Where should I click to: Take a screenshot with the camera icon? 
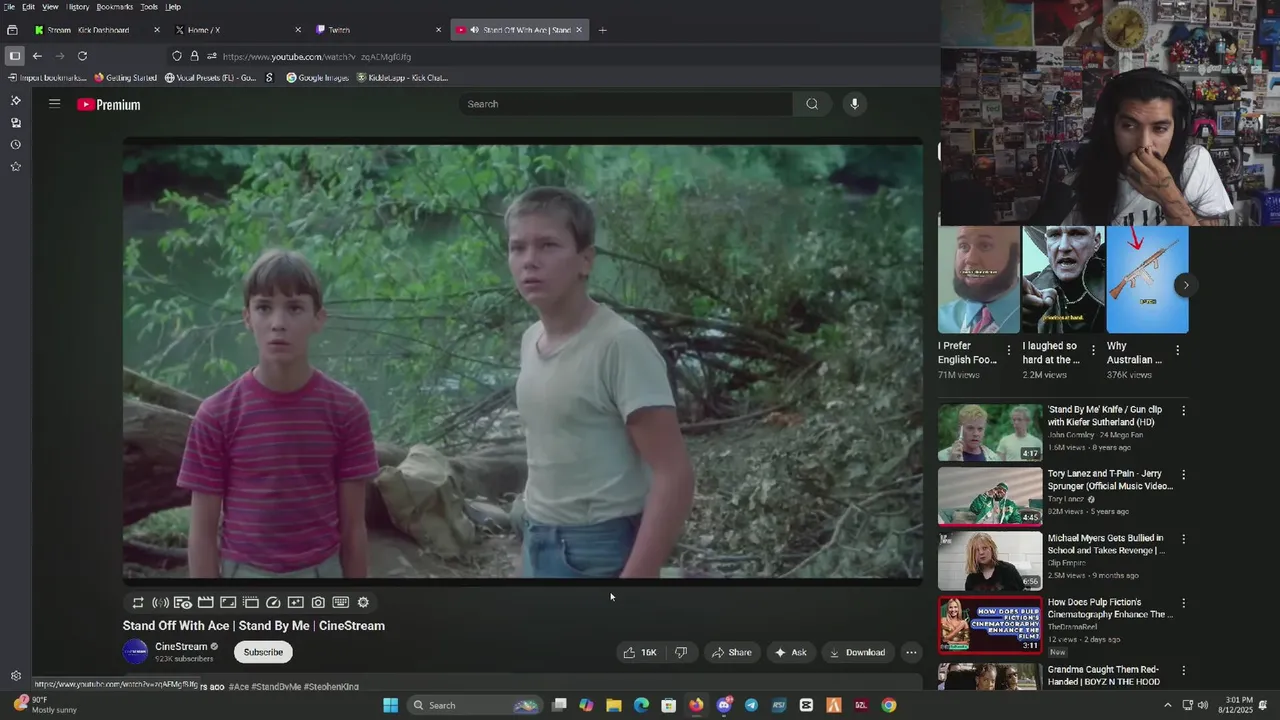318,603
